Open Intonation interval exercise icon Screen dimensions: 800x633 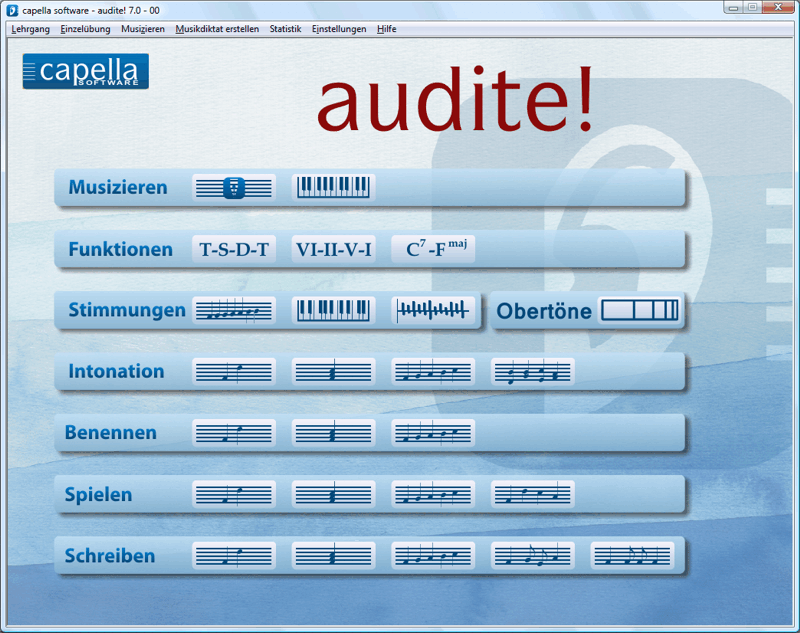pos(234,372)
